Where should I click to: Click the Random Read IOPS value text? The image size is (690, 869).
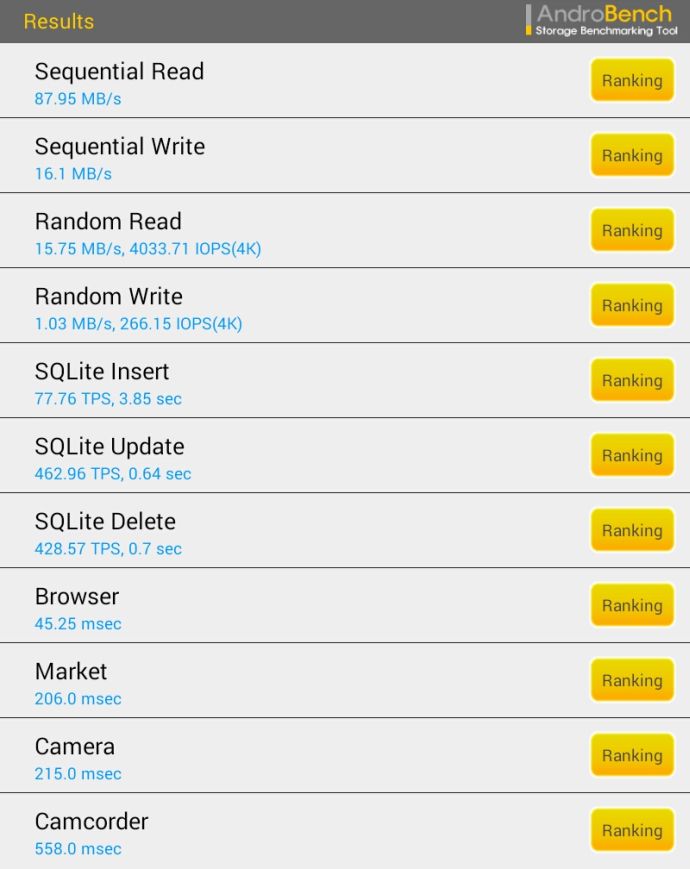point(196,249)
